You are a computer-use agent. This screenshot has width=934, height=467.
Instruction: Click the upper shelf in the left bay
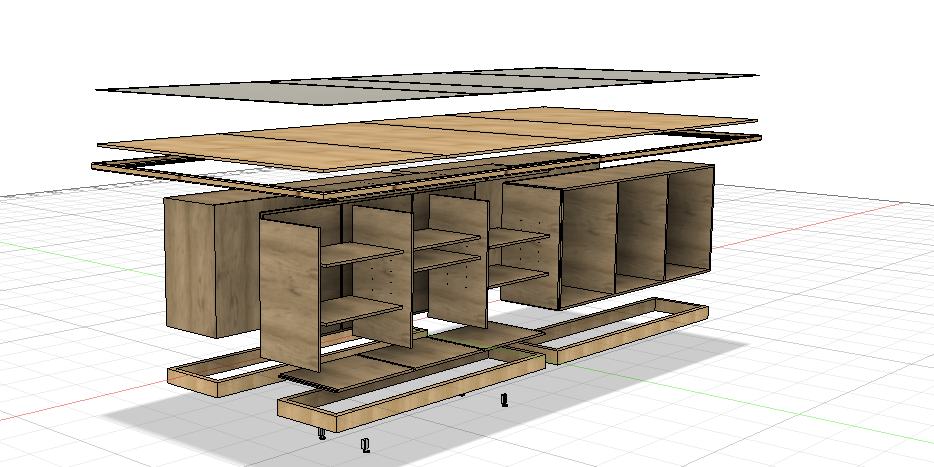click(360, 255)
